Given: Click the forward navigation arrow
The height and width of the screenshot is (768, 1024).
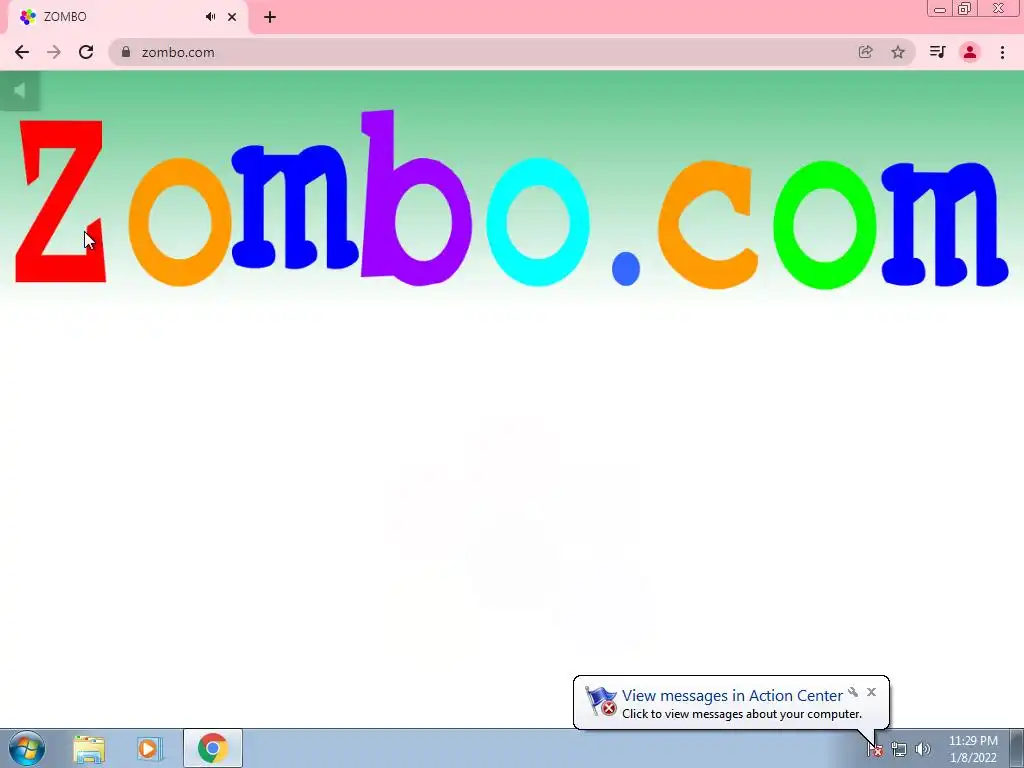Looking at the screenshot, I should click(x=54, y=52).
